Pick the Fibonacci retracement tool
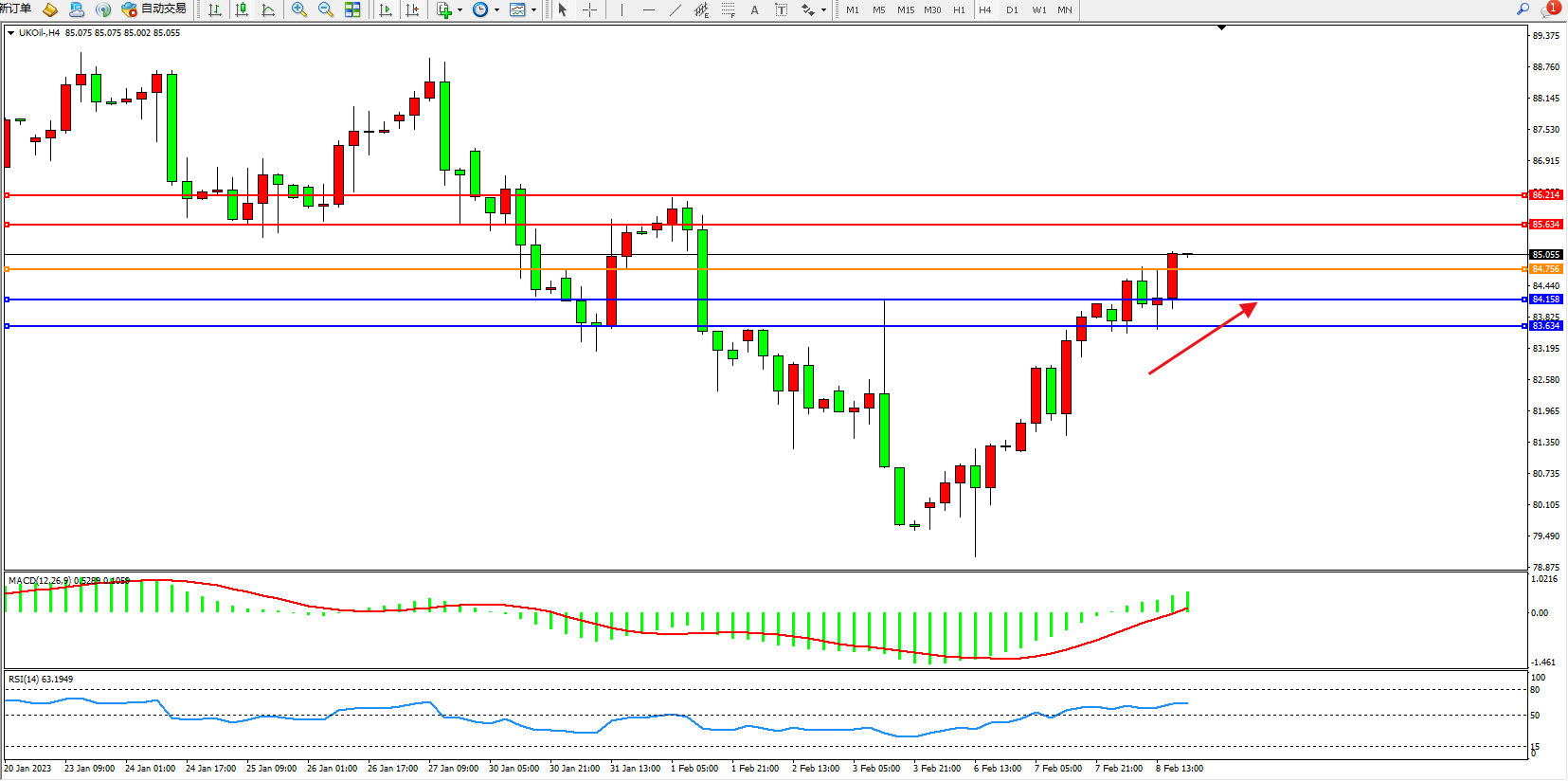The height and width of the screenshot is (781, 1568). coord(728,9)
